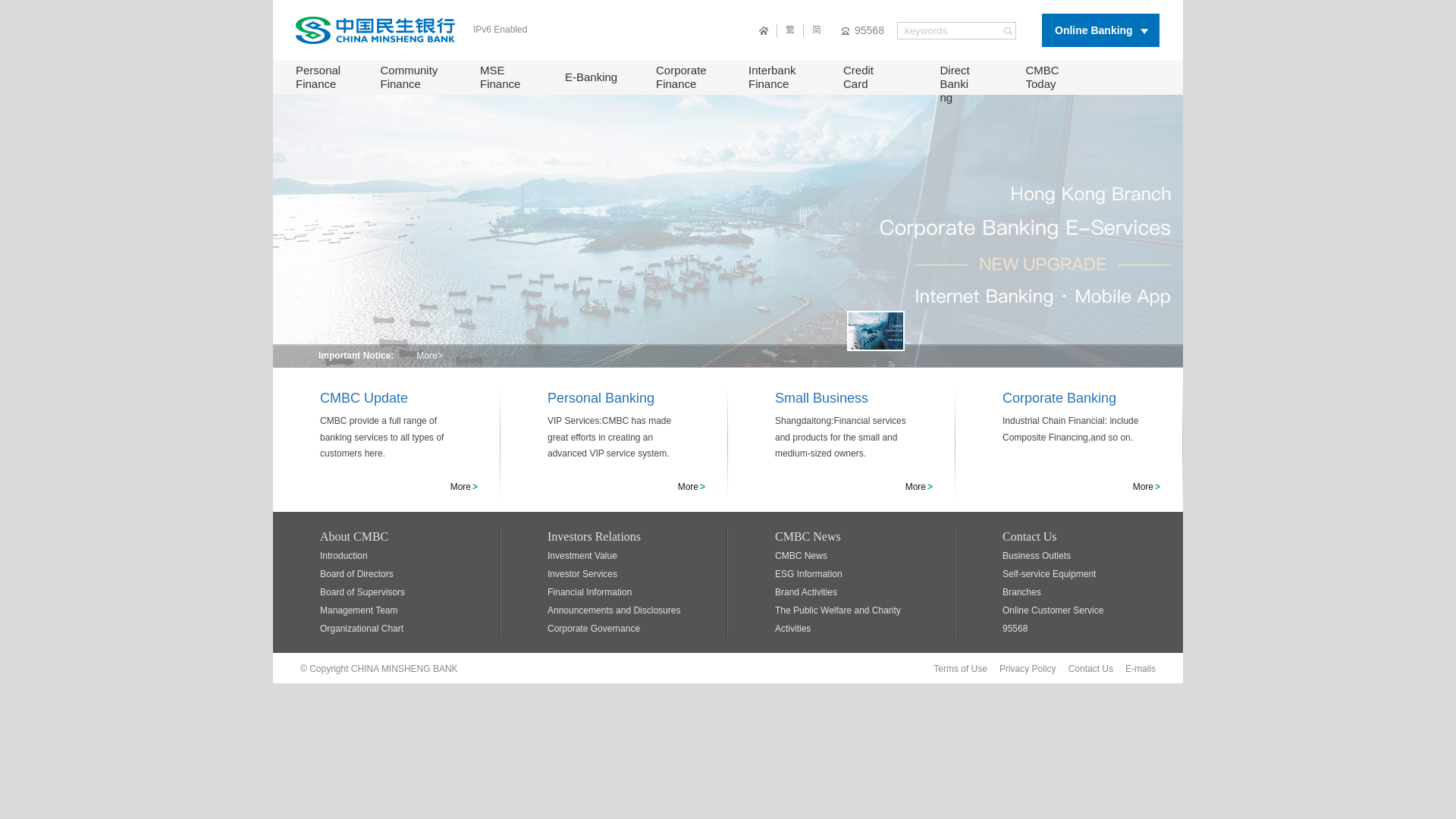
Task: Open the Corporate Banking heading
Action: click(x=1059, y=398)
